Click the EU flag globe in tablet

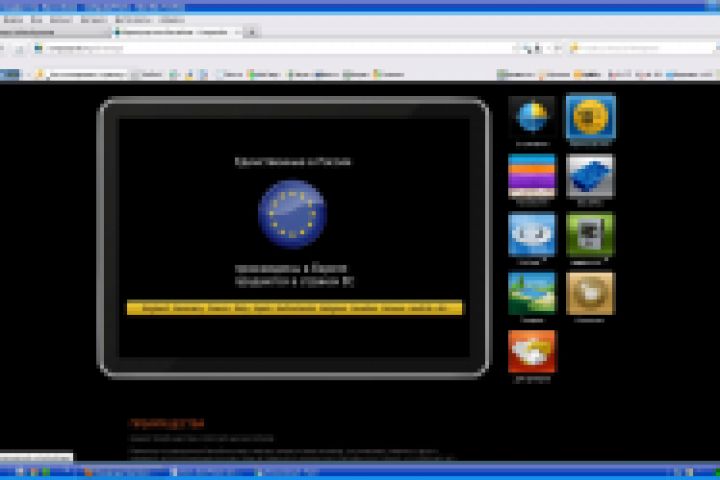click(292, 214)
